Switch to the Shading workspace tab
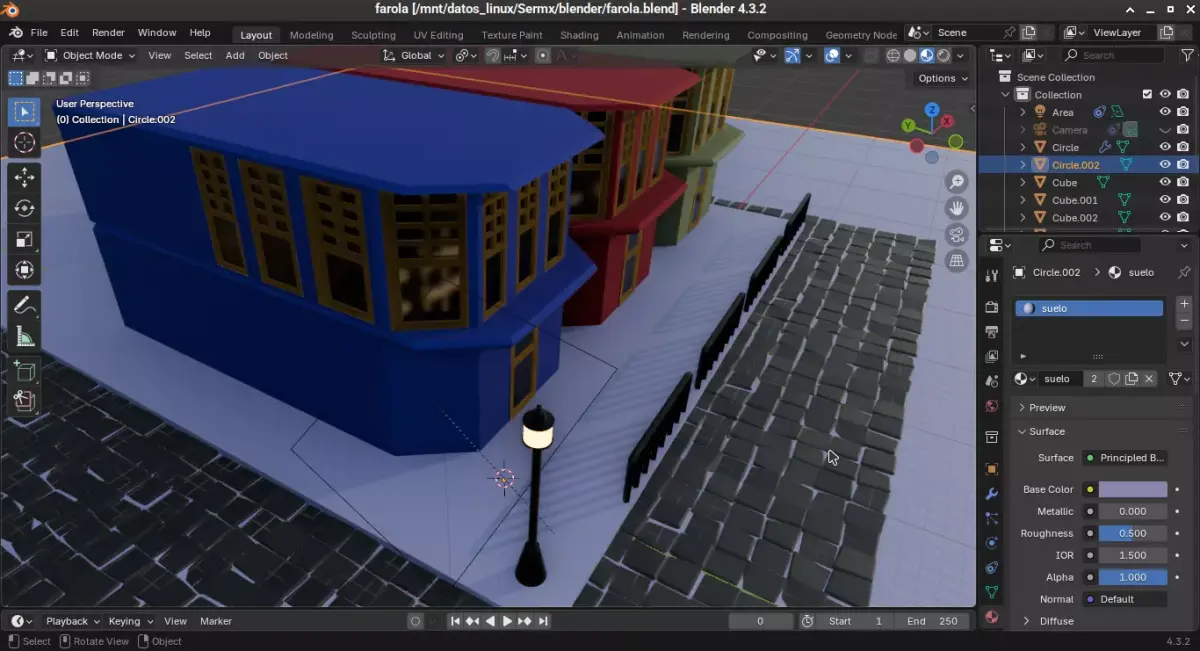This screenshot has height=651, width=1200. tap(579, 35)
